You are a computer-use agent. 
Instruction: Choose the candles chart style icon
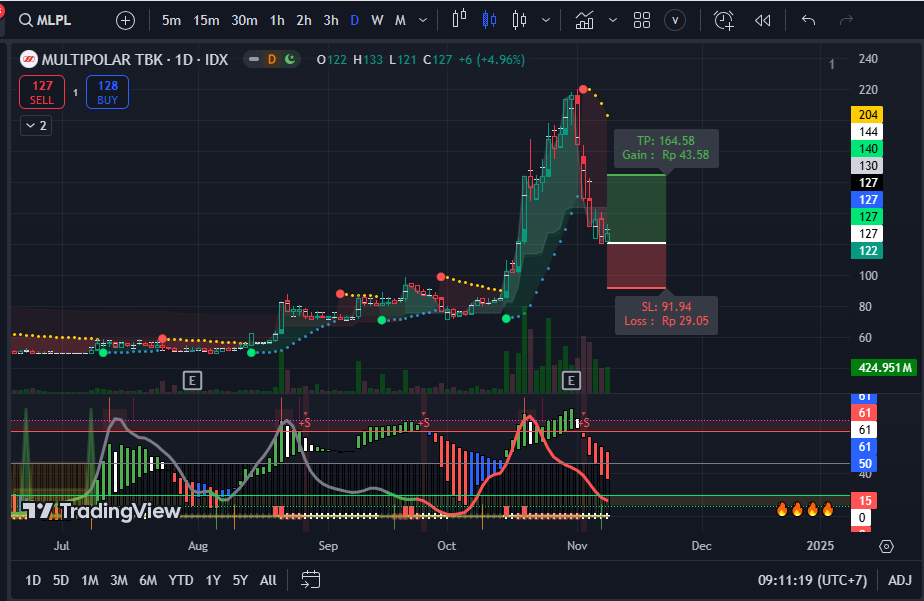pyautogui.click(x=489, y=20)
